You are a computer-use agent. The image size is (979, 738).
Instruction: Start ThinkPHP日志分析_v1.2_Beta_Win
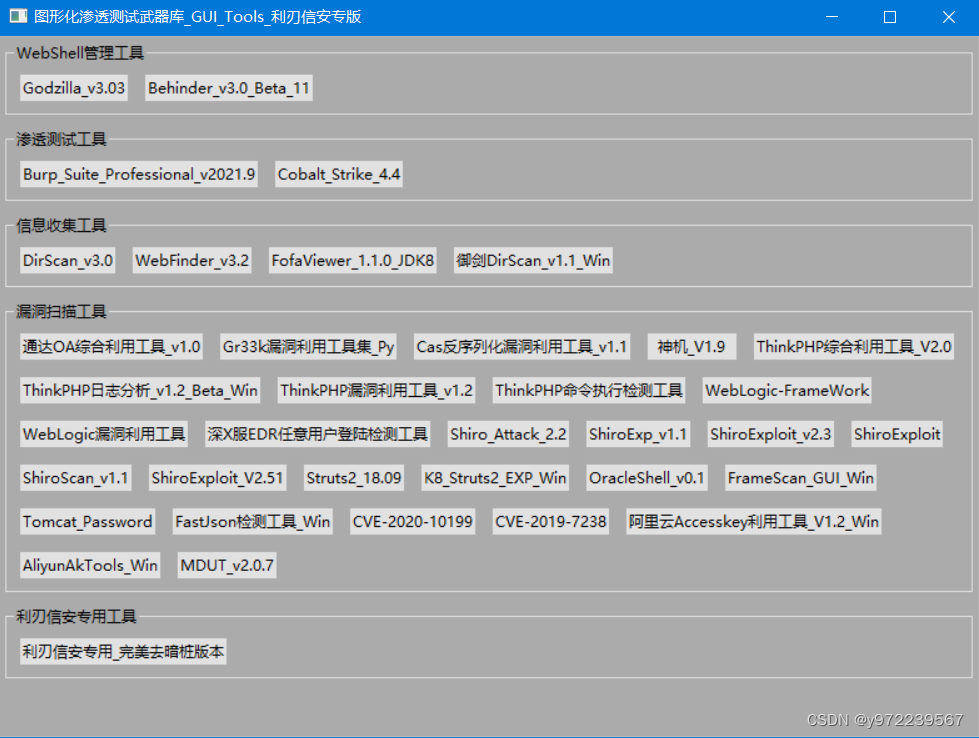pyautogui.click(x=140, y=390)
